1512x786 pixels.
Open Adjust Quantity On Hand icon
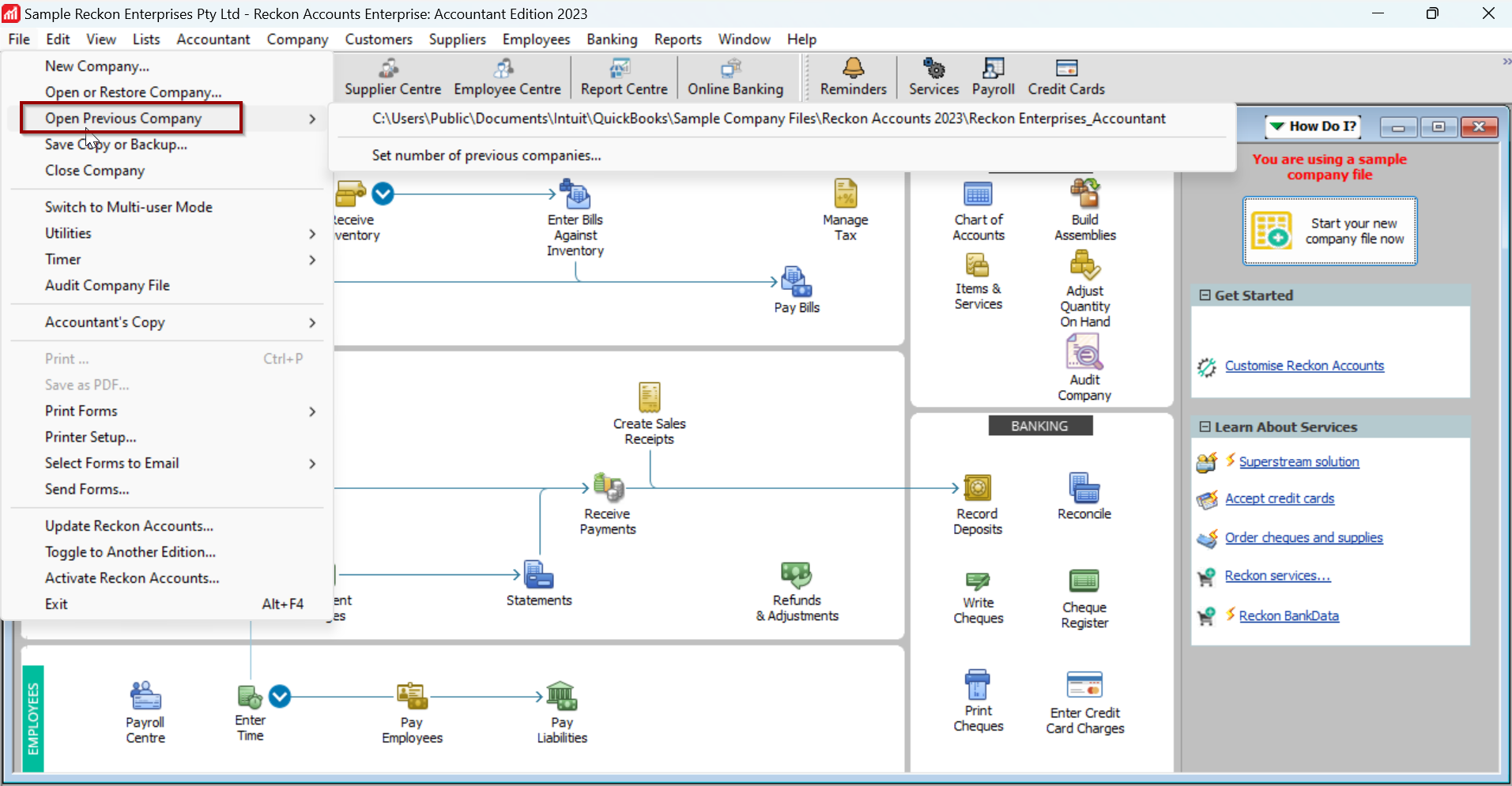tap(1084, 266)
